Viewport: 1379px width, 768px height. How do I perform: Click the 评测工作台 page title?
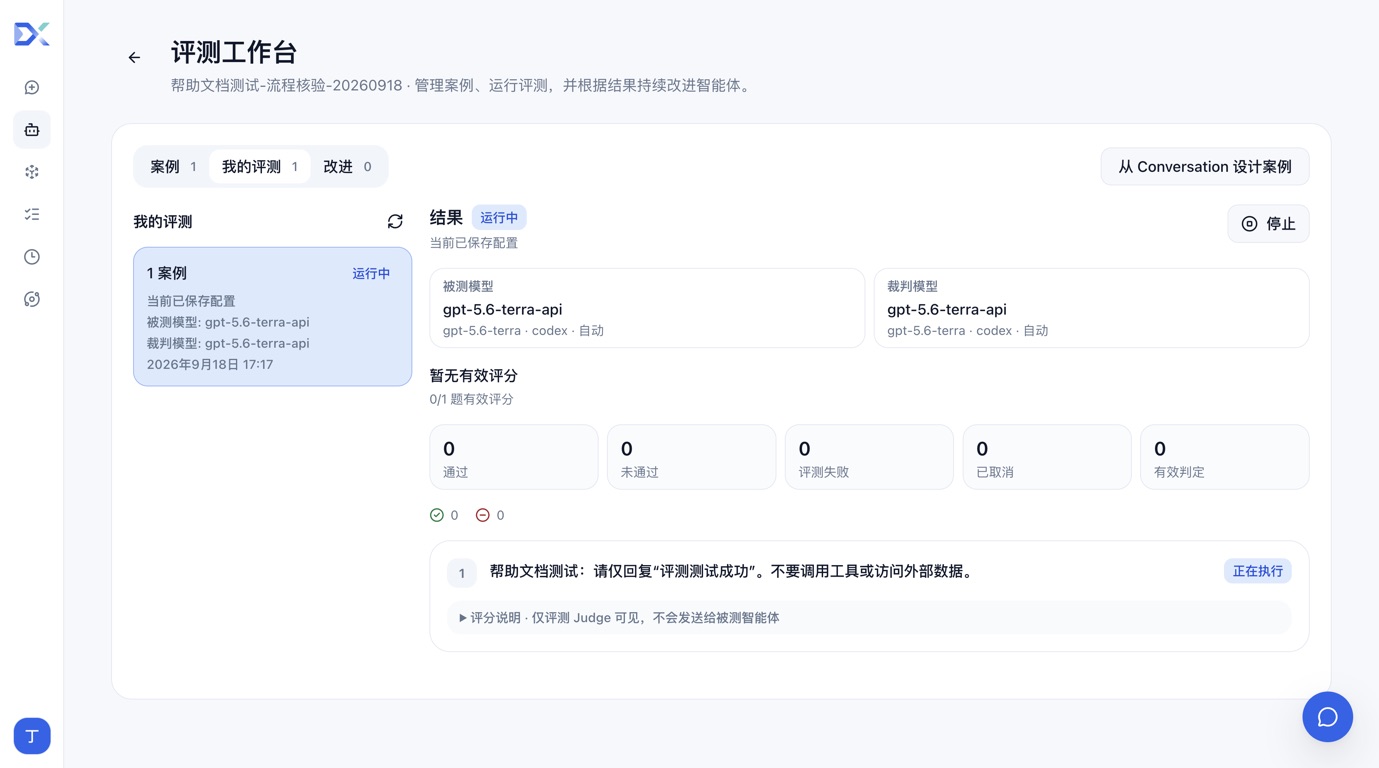[234, 52]
